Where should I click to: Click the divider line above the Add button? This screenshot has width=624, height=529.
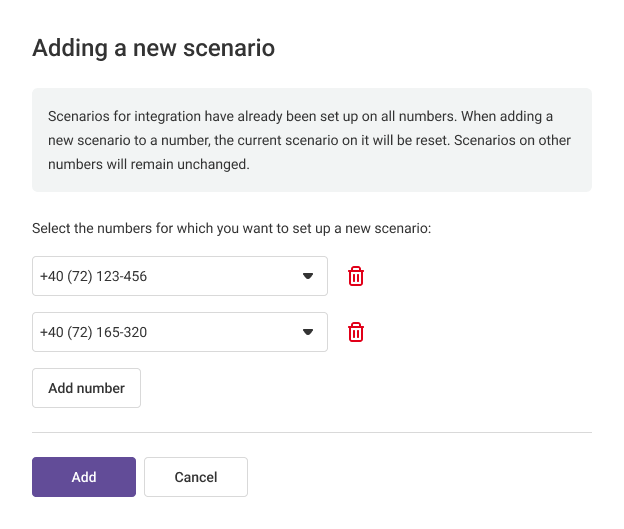pos(311,433)
